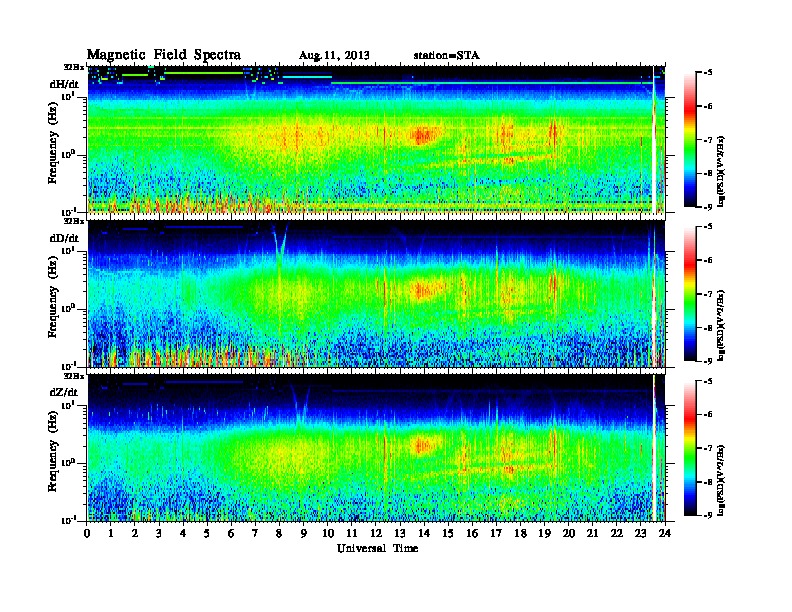792x612 pixels.
Task: Click hour 22 on Universal Time axis
Action: (x=617, y=533)
